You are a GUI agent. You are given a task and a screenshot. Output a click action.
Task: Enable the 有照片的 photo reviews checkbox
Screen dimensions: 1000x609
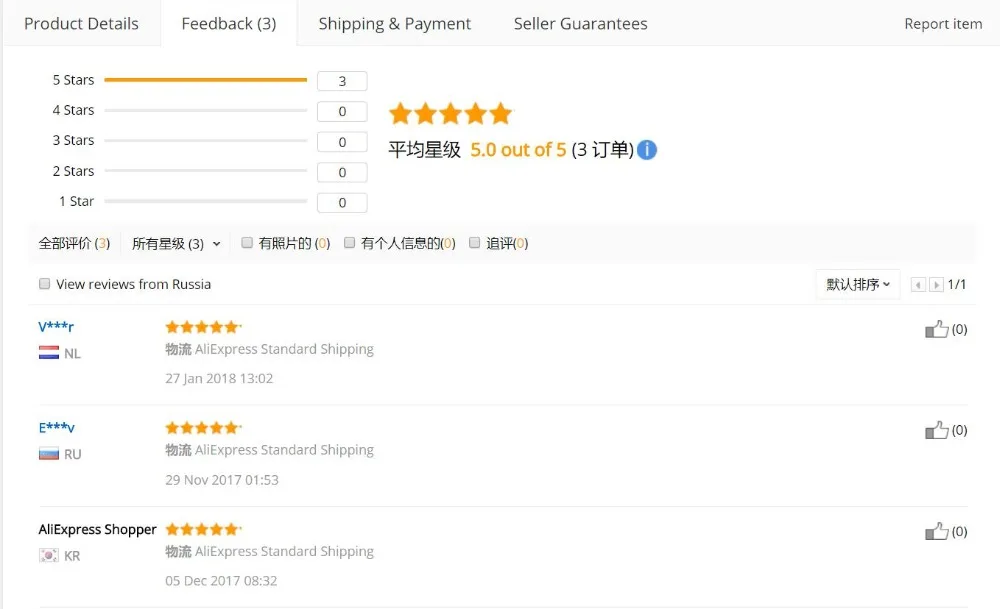[x=247, y=242]
